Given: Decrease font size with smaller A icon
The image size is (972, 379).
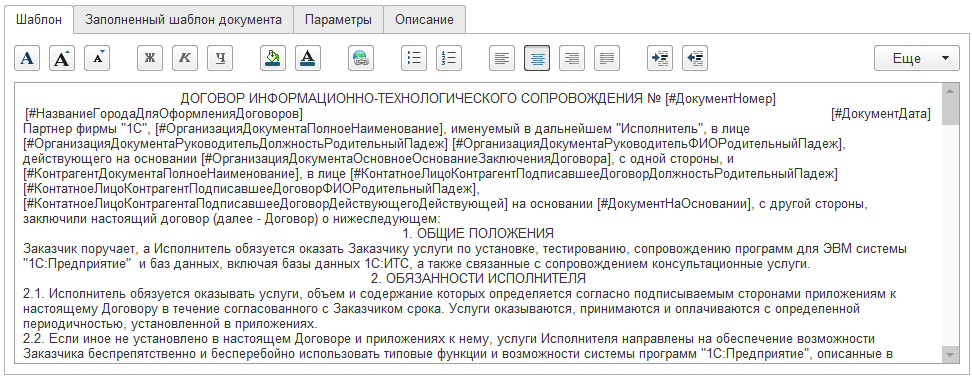Looking at the screenshot, I should [97, 58].
